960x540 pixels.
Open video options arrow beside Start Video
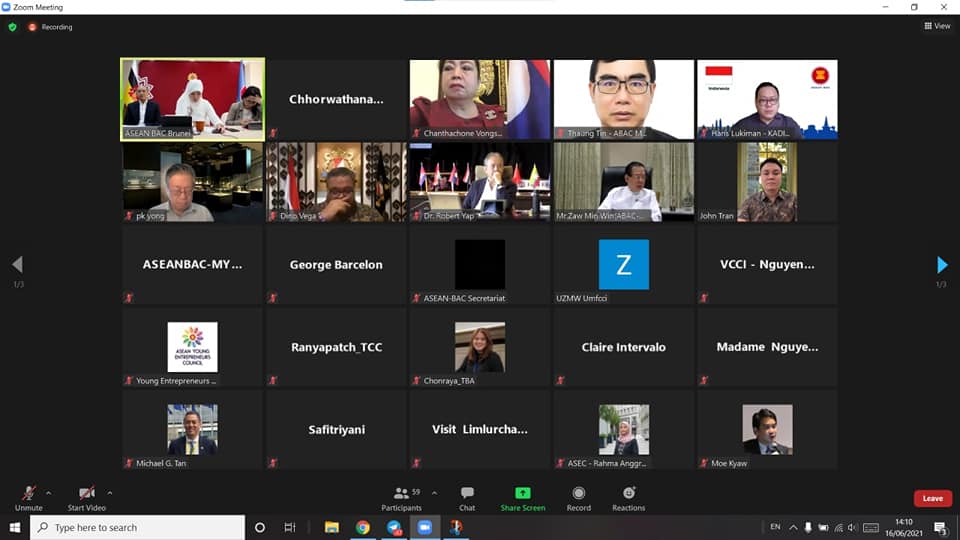coord(110,492)
